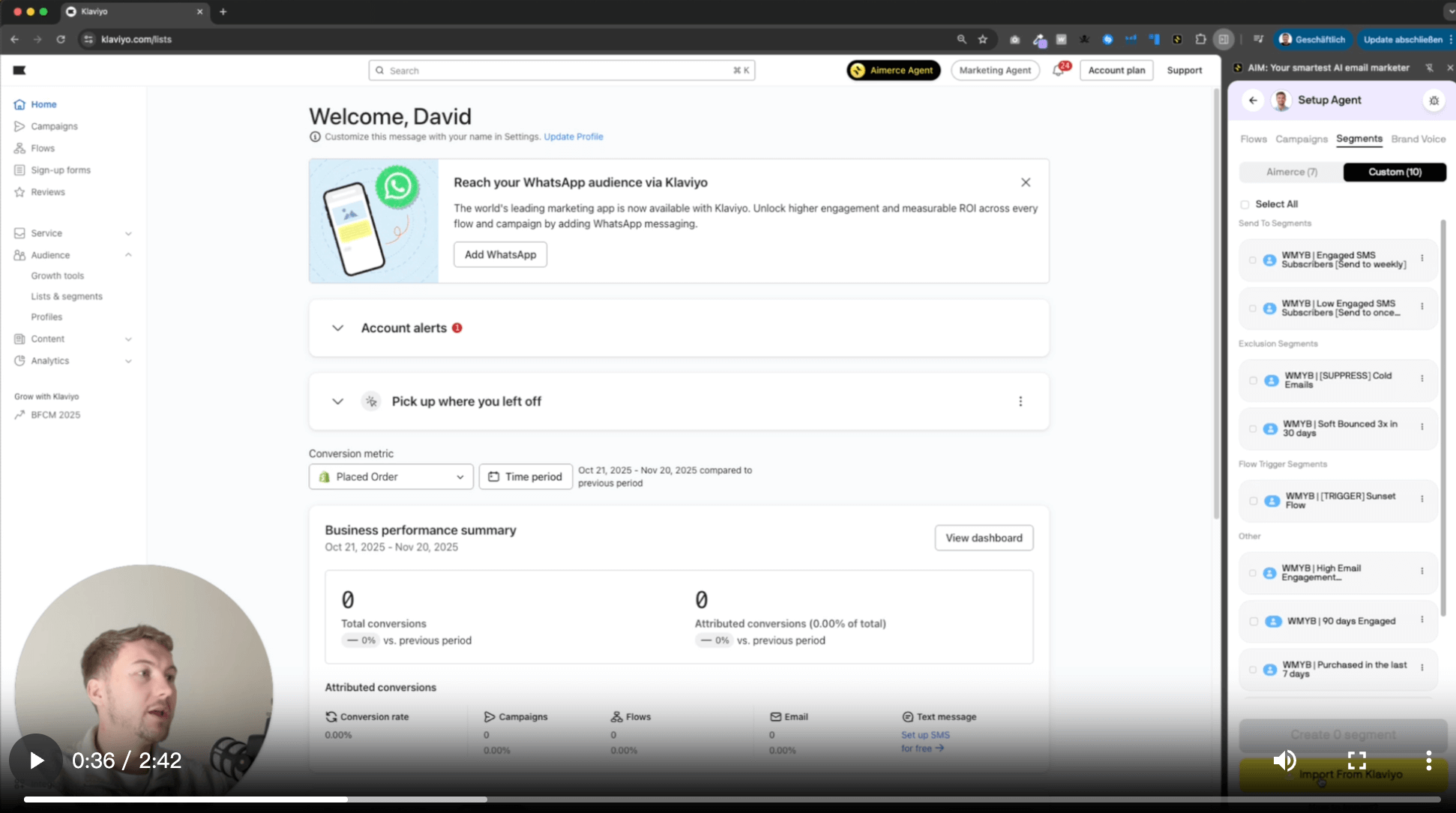Select the WMYB SUPPRESS Cold Emails checkbox
The image size is (1456, 813).
pos(1254,380)
